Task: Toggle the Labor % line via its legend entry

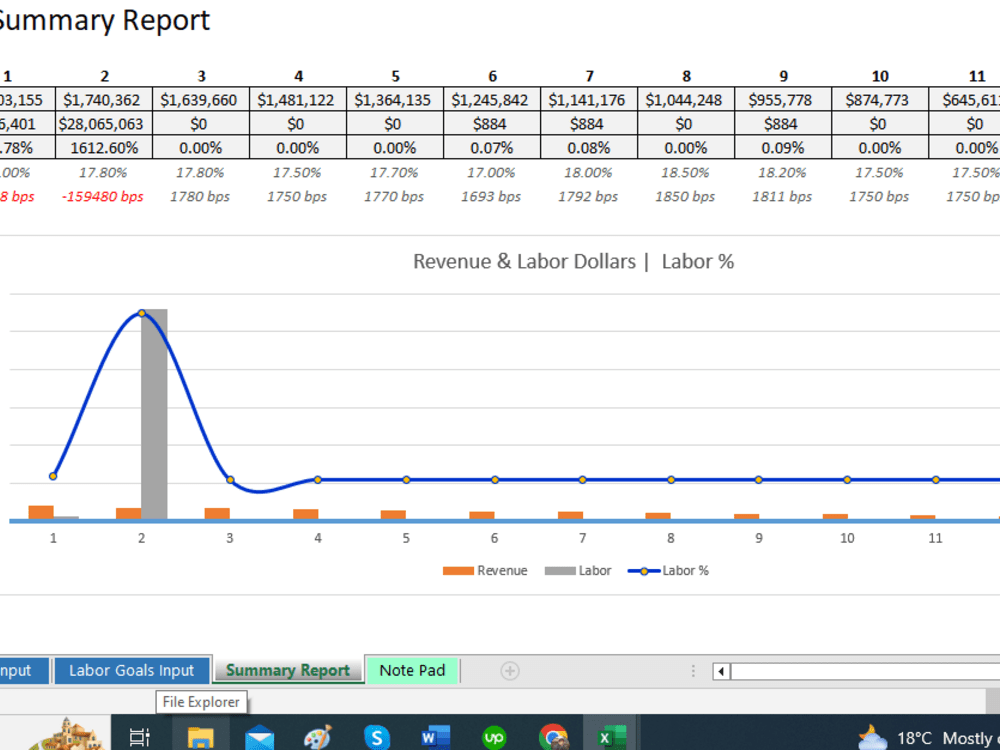Action: [x=673, y=570]
